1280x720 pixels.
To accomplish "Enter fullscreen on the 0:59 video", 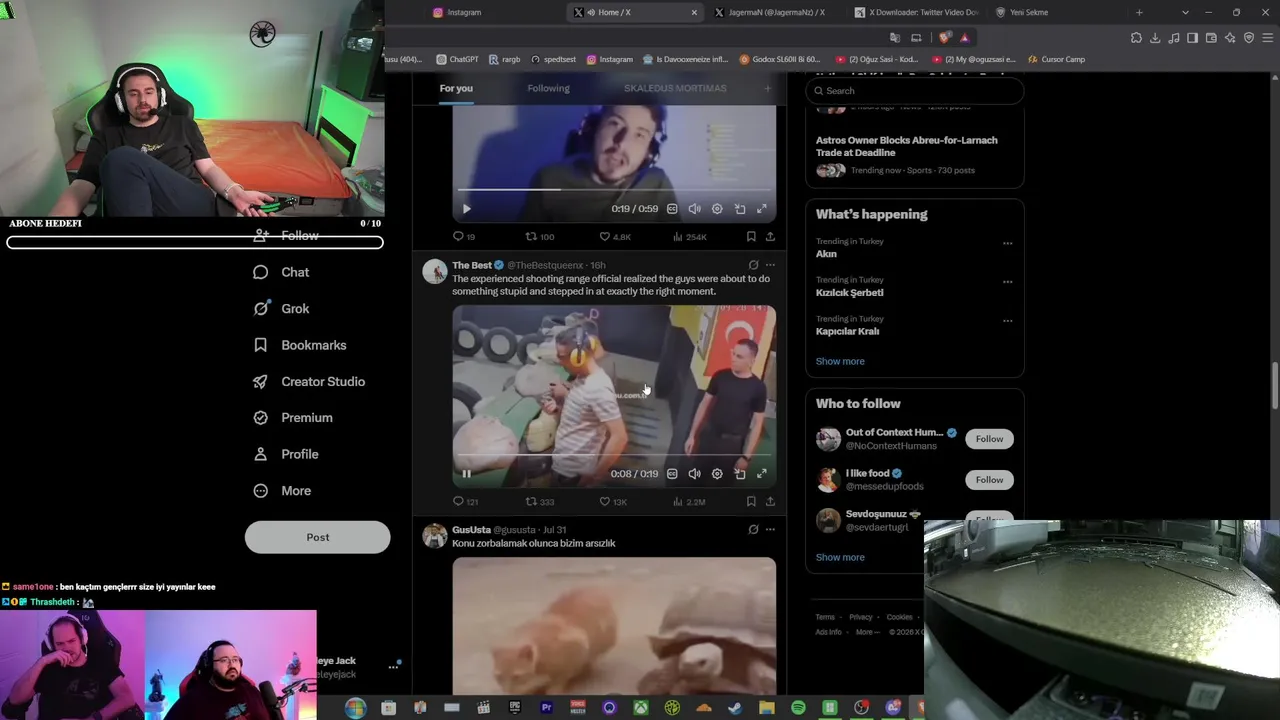I will click(762, 209).
